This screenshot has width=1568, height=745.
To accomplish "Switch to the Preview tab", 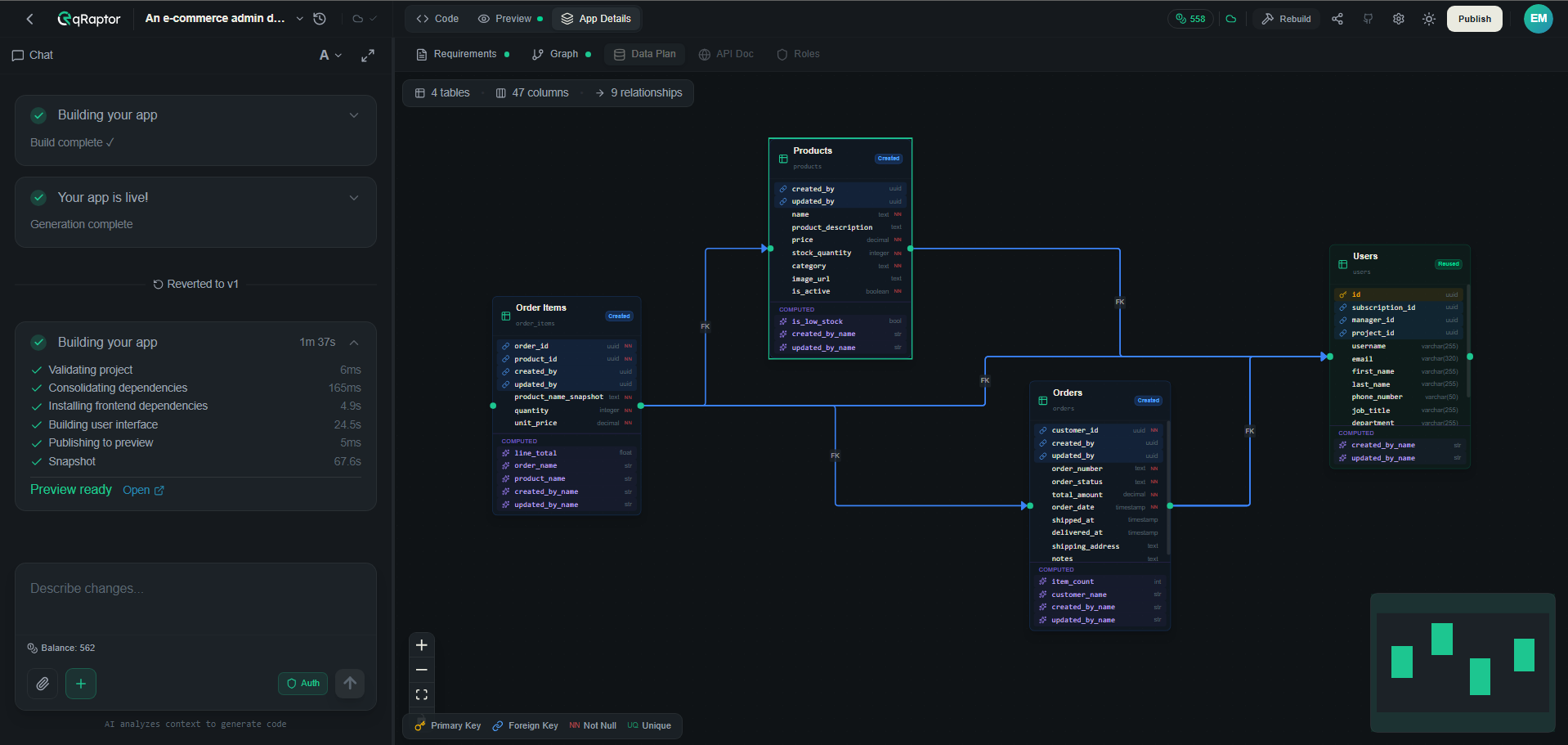I will 510,19.
